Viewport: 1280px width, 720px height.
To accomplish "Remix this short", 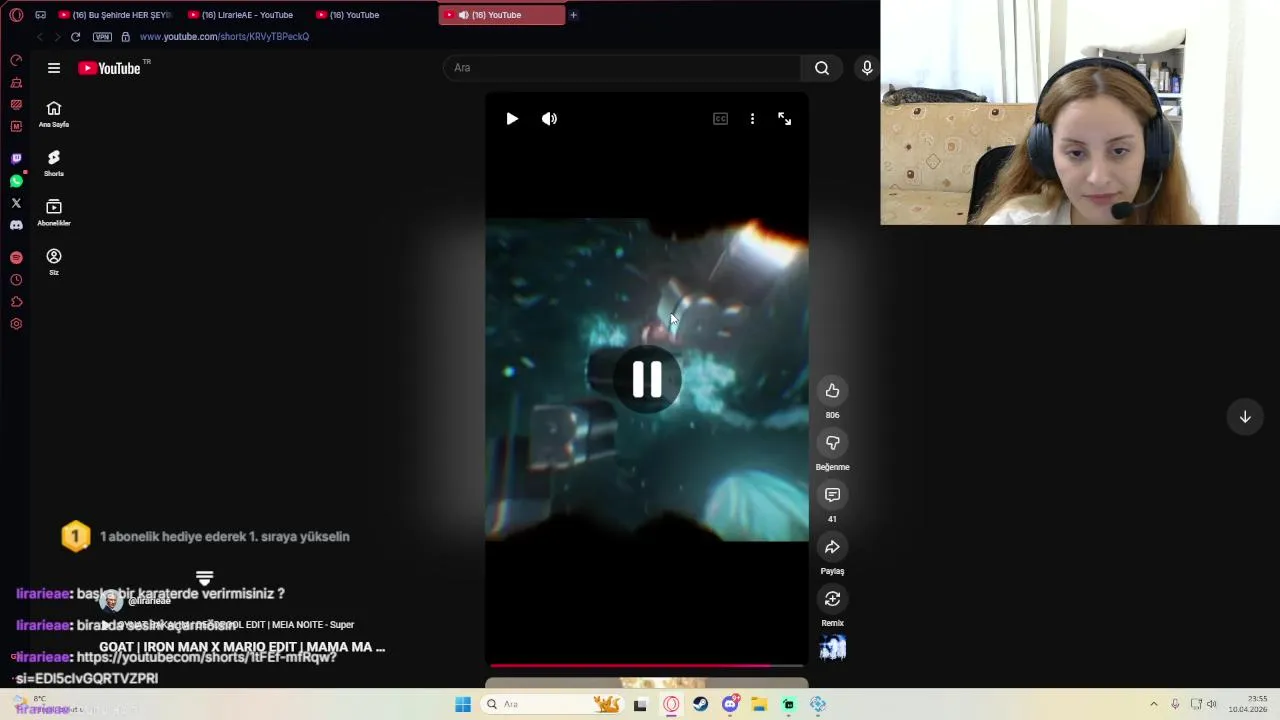I will pyautogui.click(x=832, y=599).
